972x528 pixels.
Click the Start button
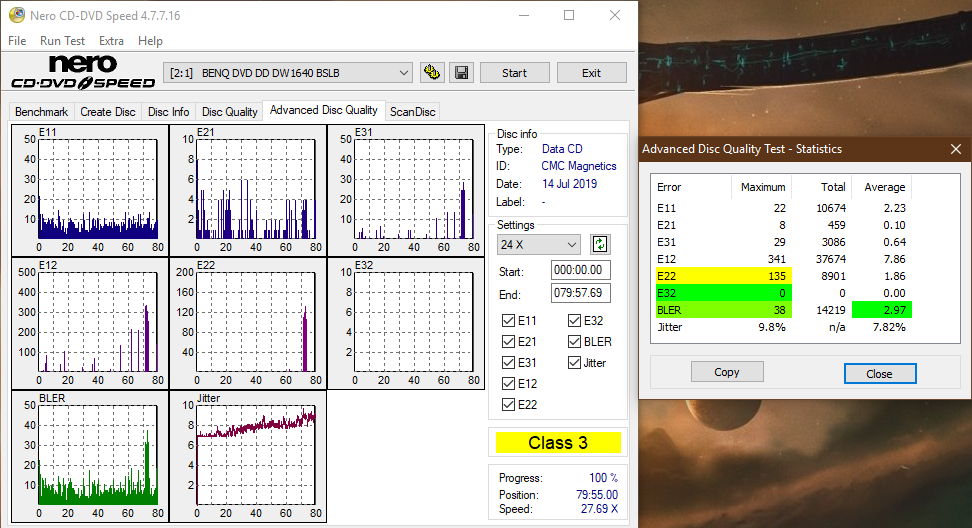pos(515,73)
